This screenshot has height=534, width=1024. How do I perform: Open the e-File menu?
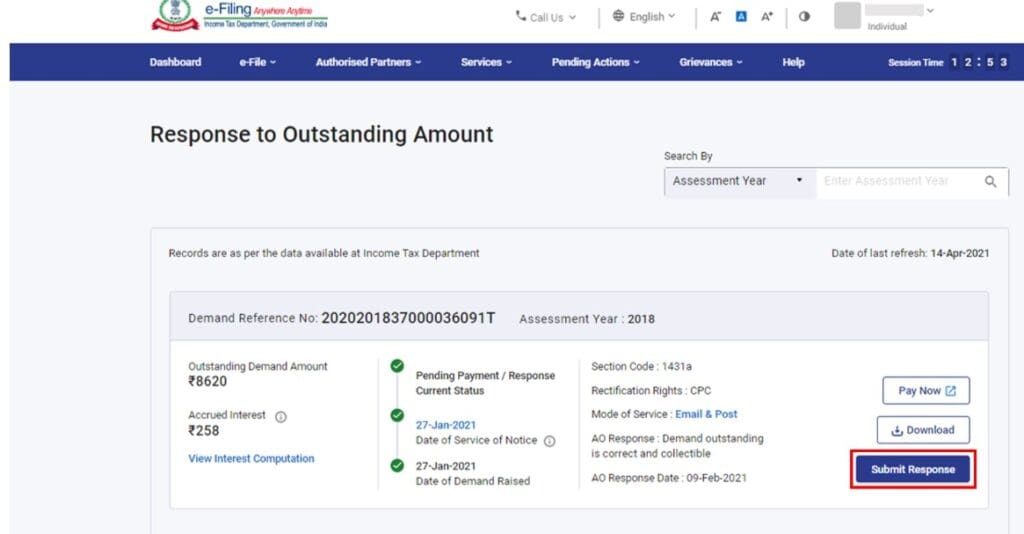257,62
